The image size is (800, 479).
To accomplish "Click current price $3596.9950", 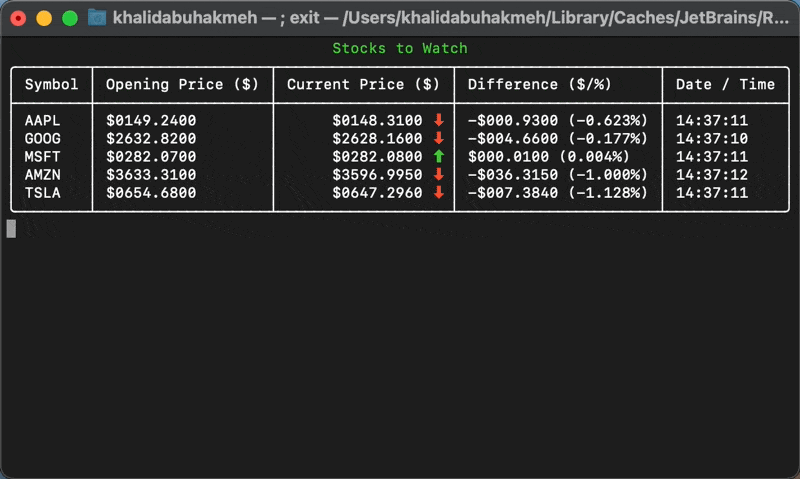I will 378,174.
